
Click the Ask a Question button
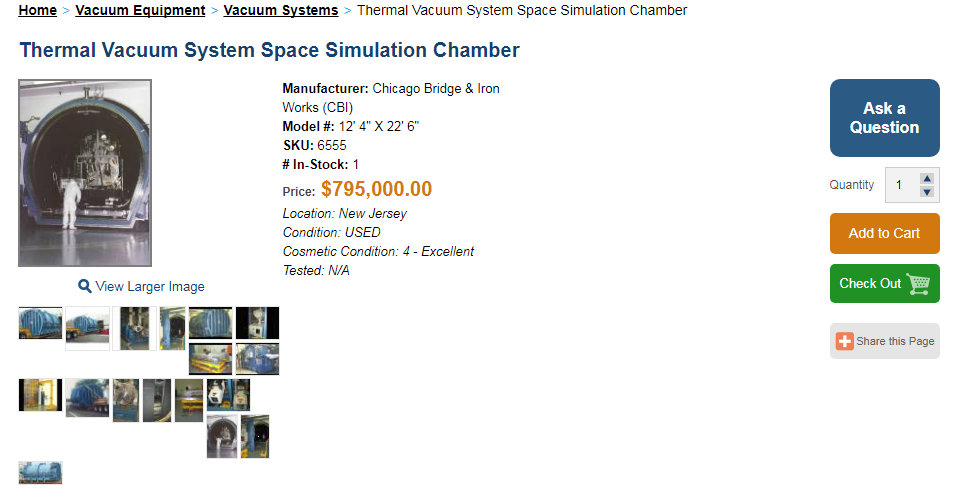pos(885,118)
